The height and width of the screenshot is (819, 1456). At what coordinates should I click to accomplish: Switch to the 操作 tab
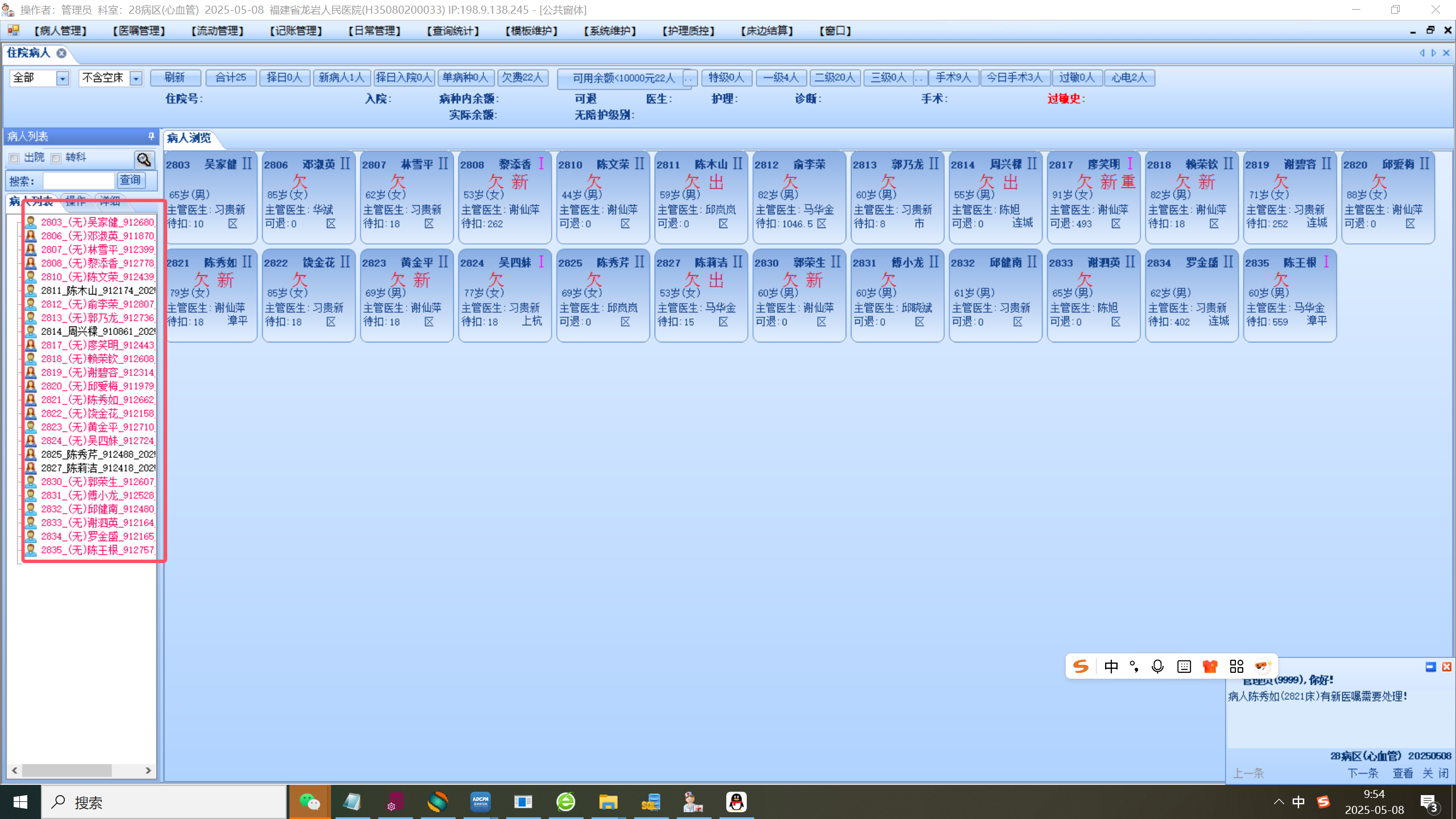[75, 201]
